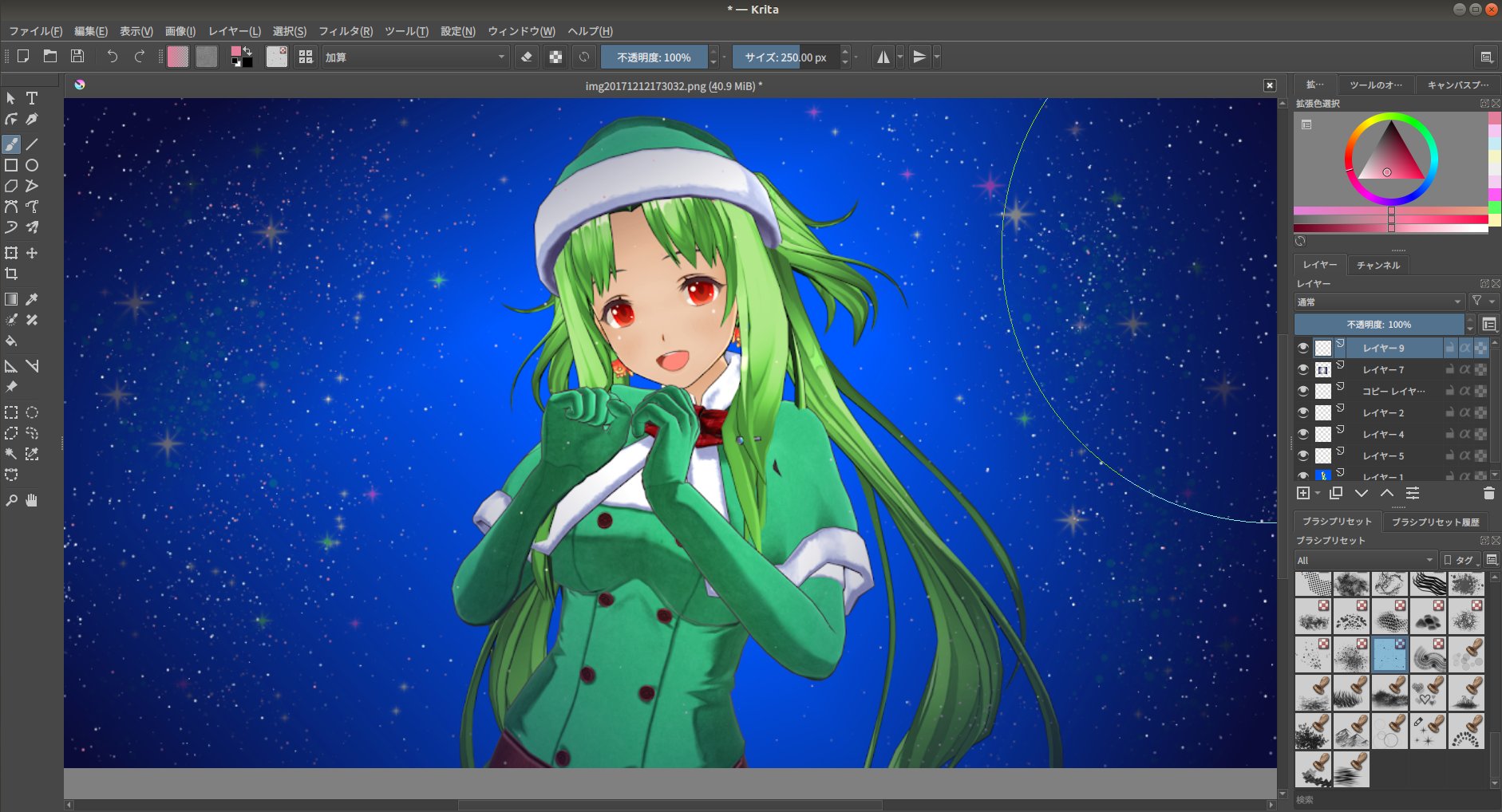Switch to the チャンネル tab
1502x812 pixels.
point(1378,265)
